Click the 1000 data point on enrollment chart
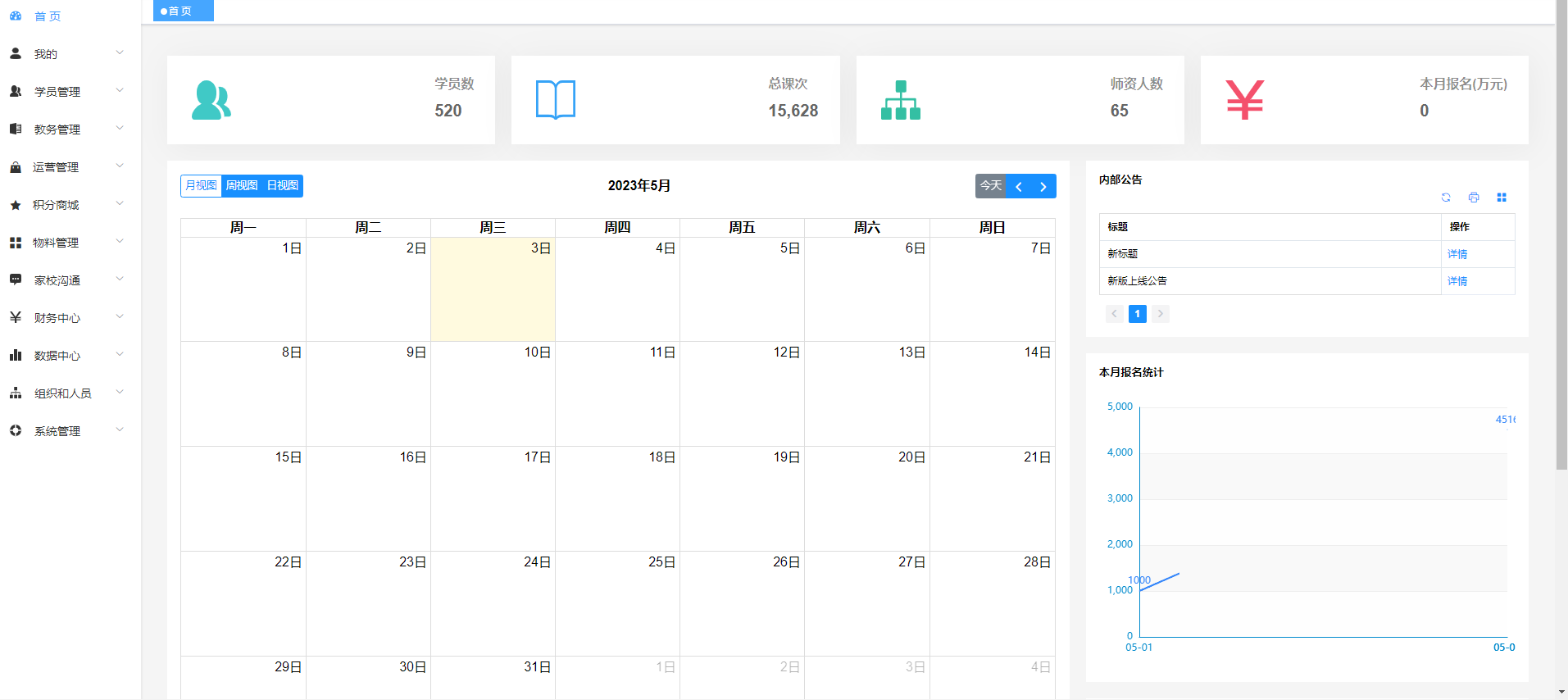The height and width of the screenshot is (700, 1568). tap(1140, 590)
